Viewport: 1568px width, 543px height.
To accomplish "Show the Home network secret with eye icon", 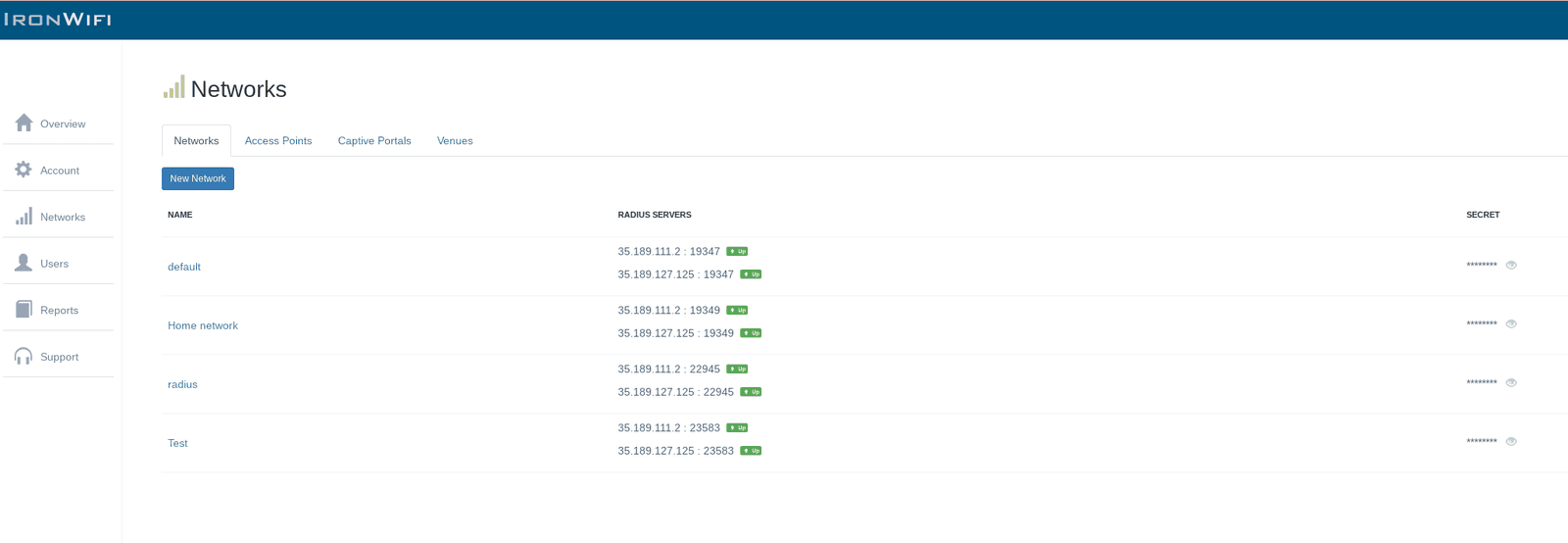I will click(x=1511, y=323).
